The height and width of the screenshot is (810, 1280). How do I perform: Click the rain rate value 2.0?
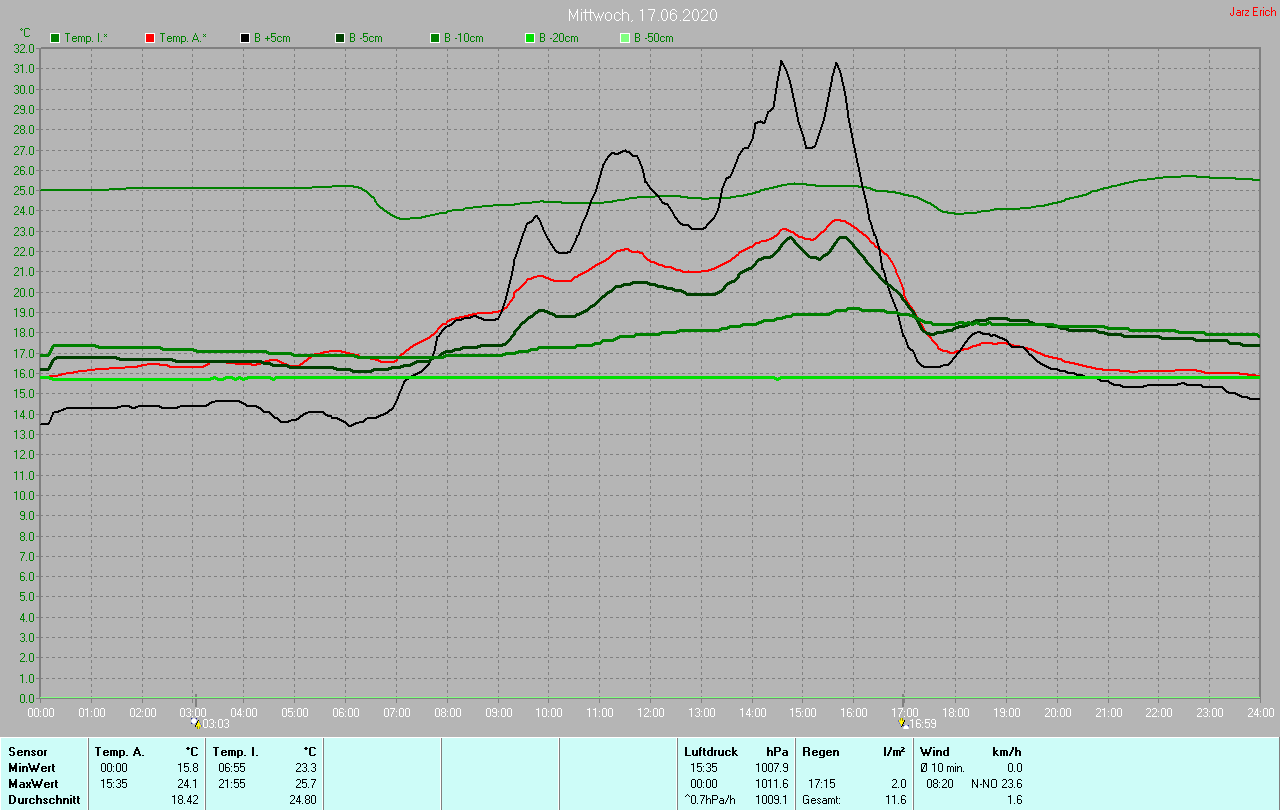click(x=898, y=783)
